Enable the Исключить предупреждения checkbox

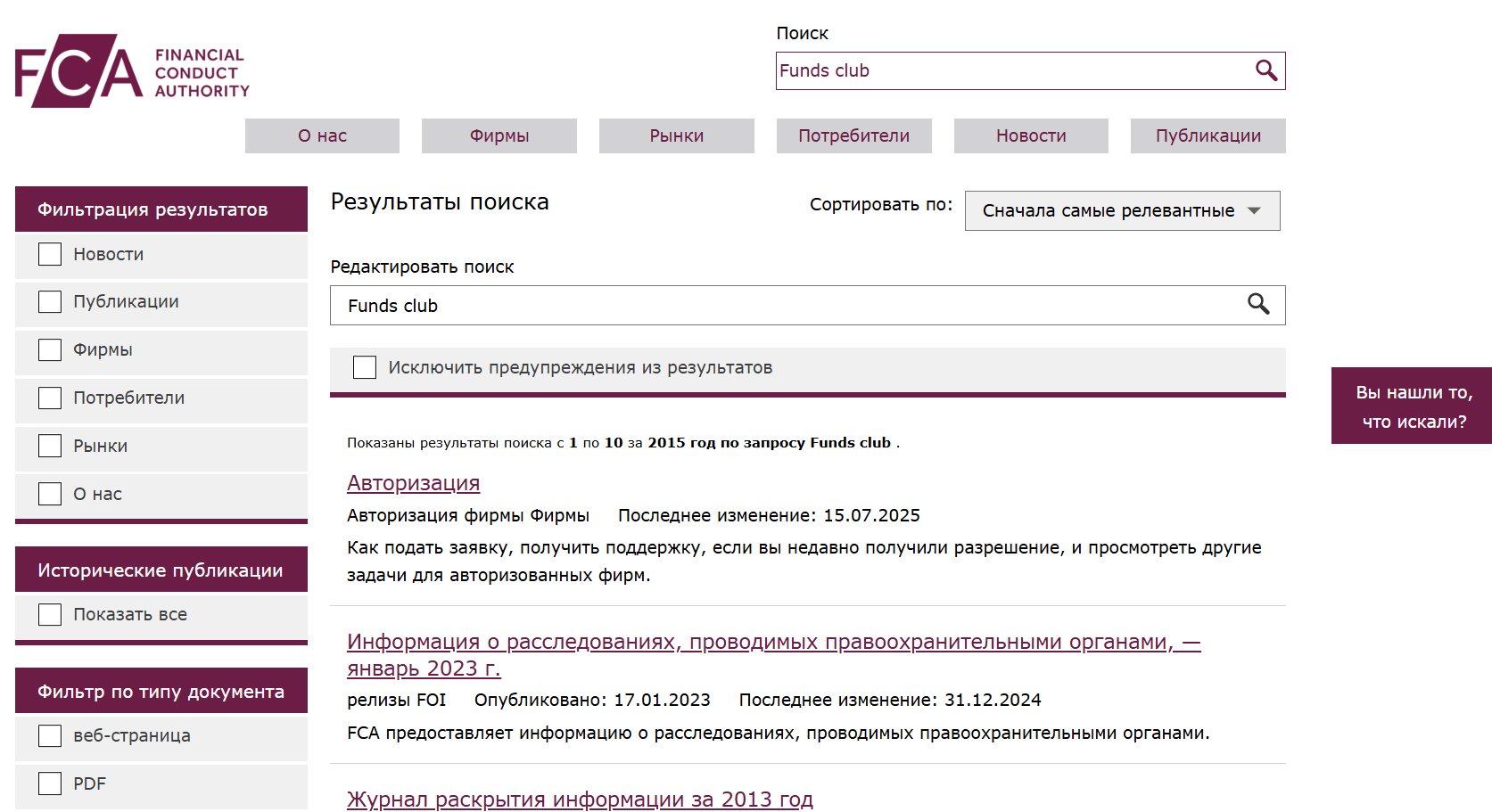[365, 367]
